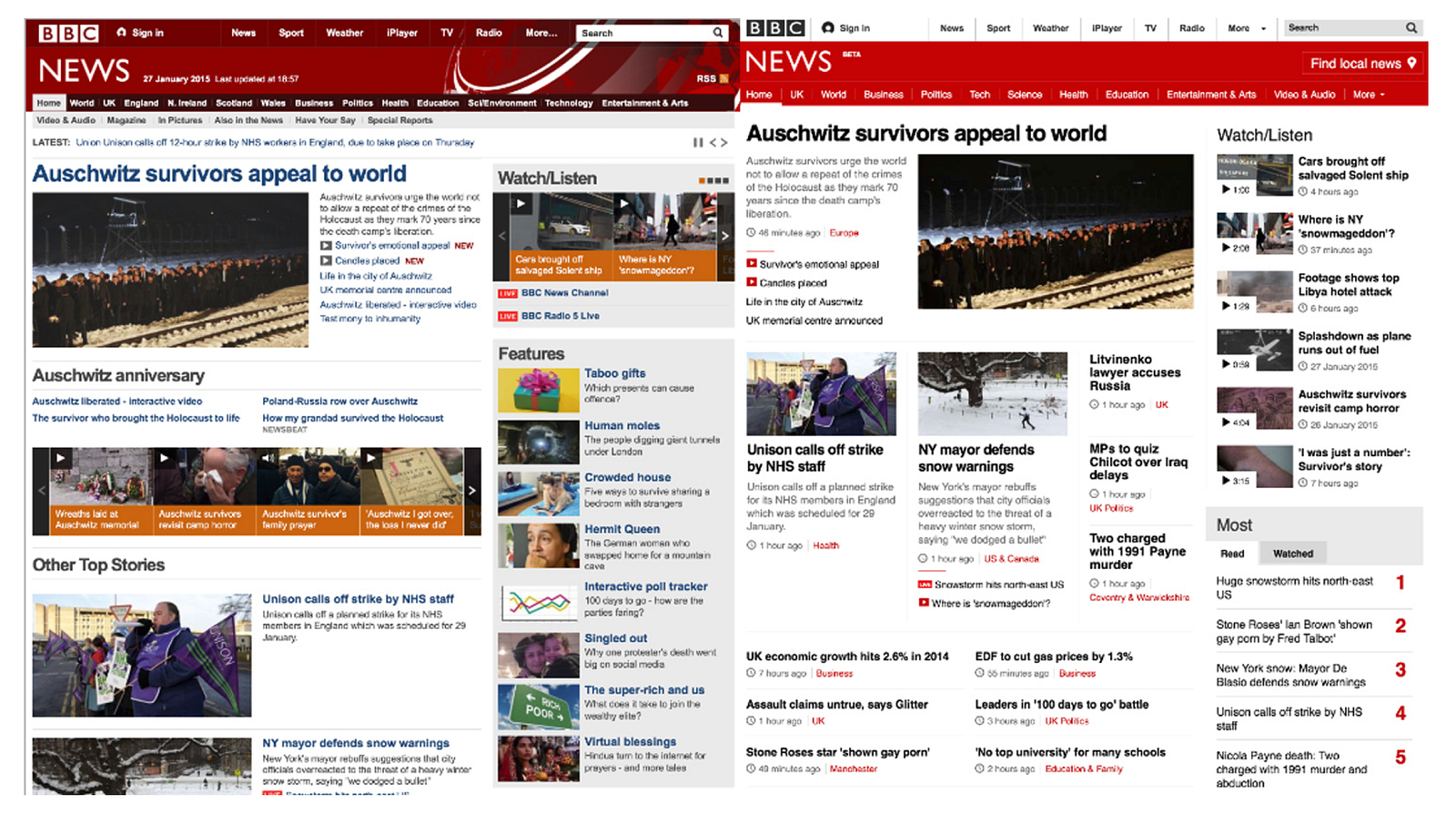
Task: Open the 'Poland-Russia row over Auschwitz' link
Action: (x=340, y=402)
